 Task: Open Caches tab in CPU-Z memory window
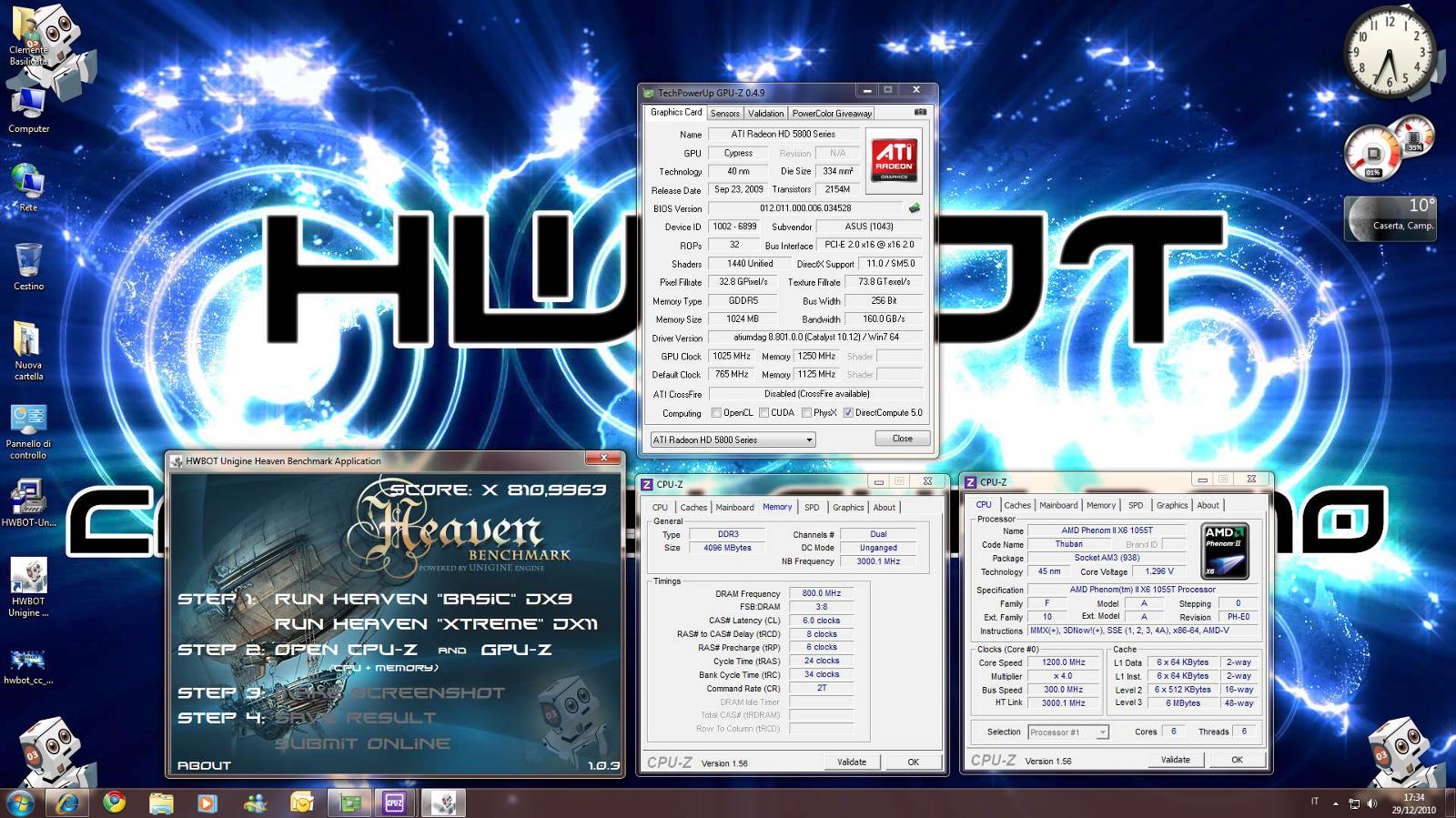[x=693, y=508]
